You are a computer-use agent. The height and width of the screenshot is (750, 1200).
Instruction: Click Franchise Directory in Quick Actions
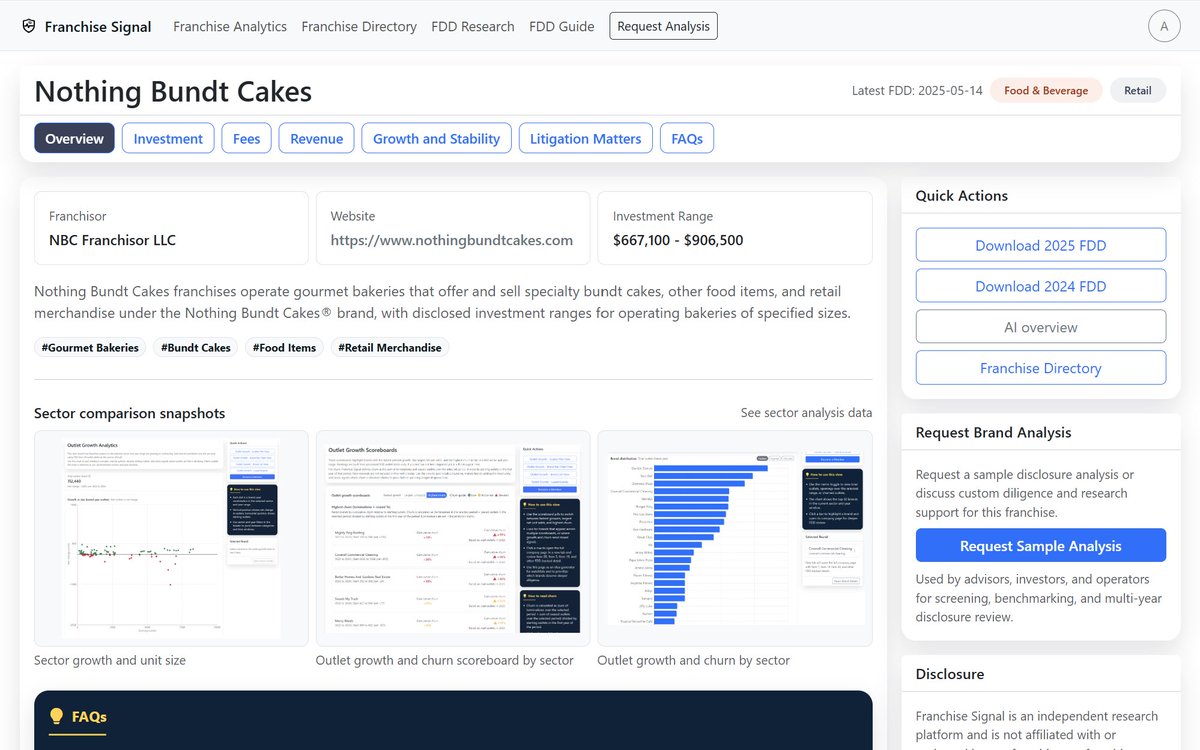coord(1041,368)
